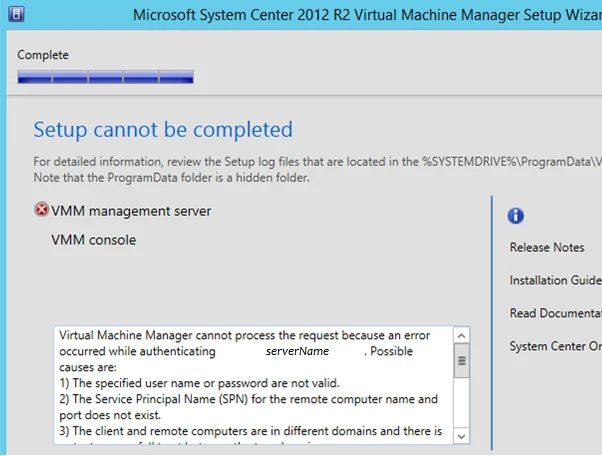Click the error message scrollbar thumb
602x456 pixels.
coord(461,361)
